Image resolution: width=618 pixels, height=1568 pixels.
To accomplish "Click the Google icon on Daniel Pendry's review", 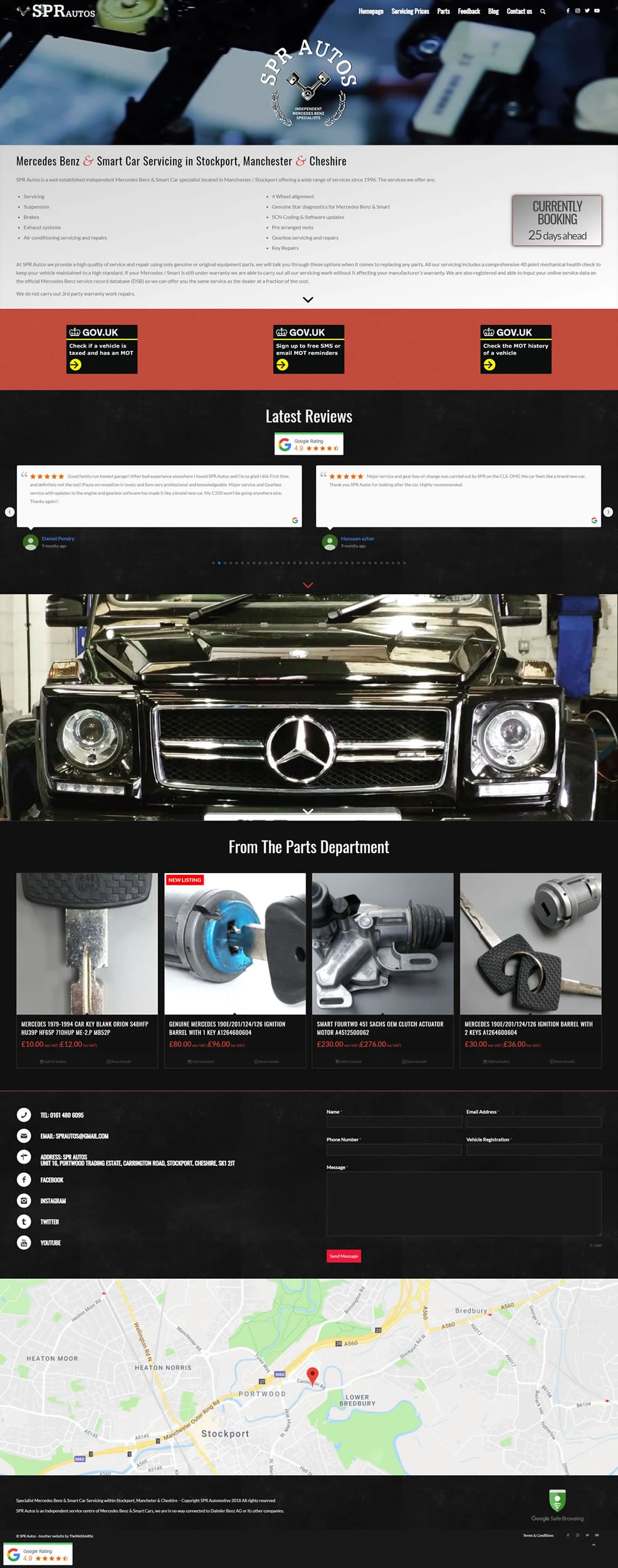I will 295,520.
